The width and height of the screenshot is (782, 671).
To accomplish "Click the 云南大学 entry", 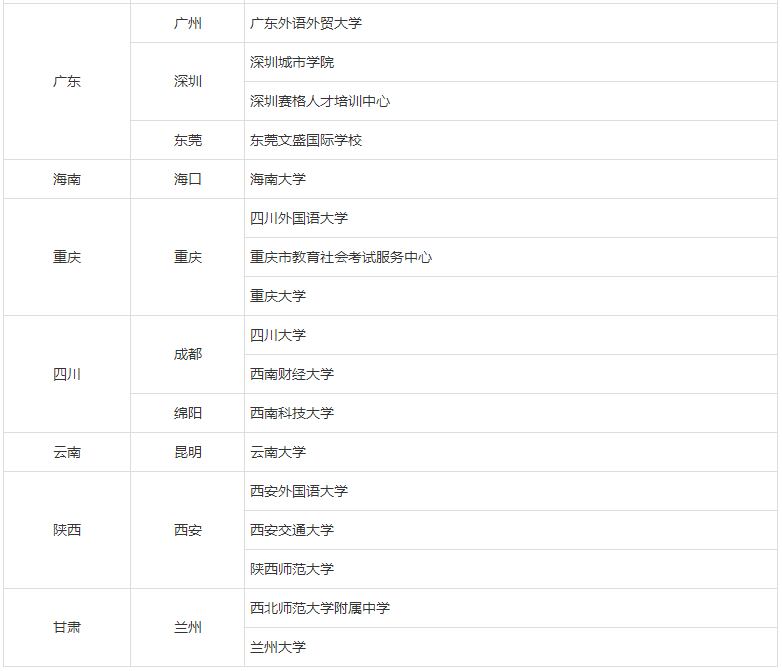I will (511, 452).
